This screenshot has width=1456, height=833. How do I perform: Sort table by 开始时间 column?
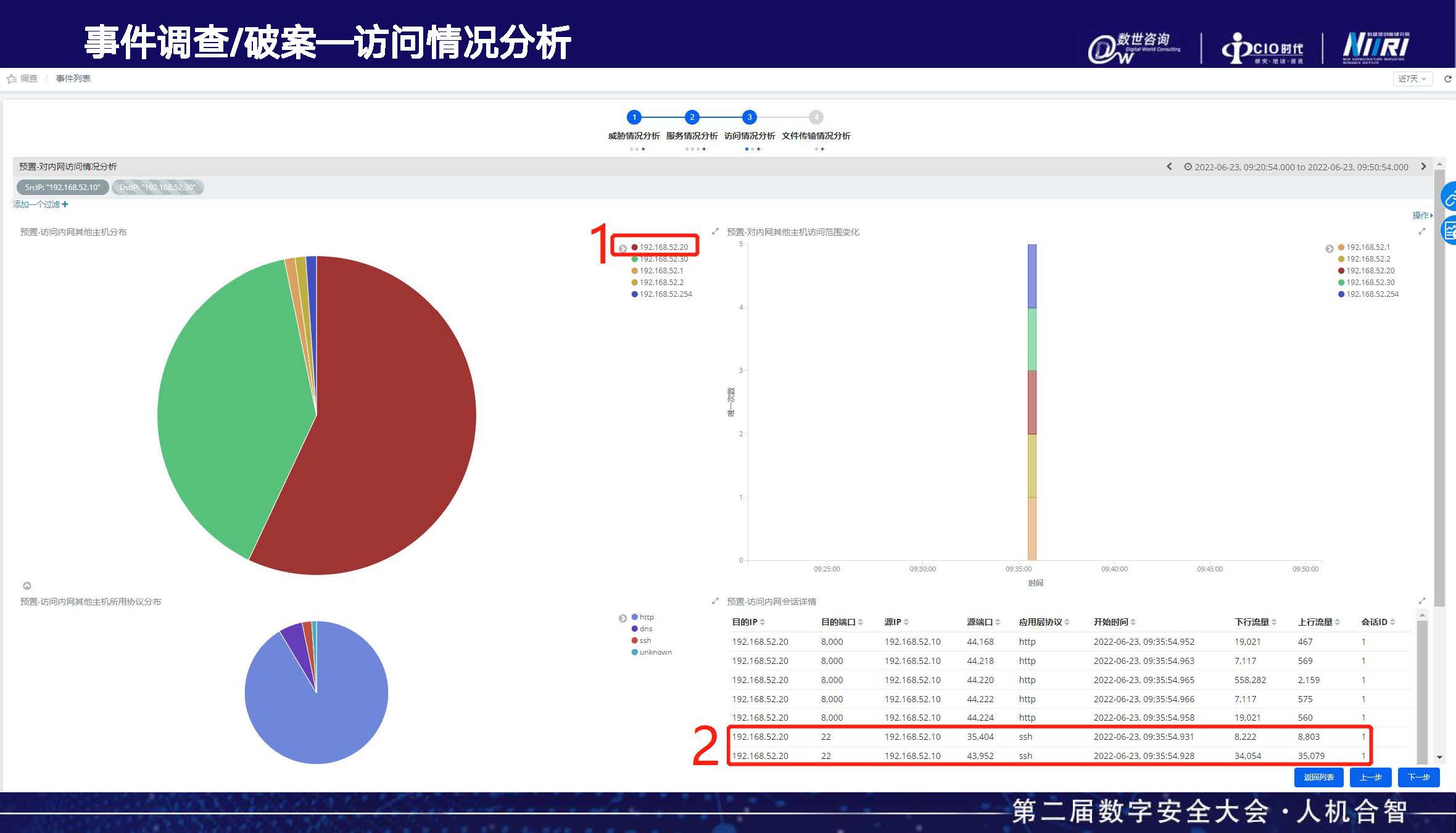1114,621
